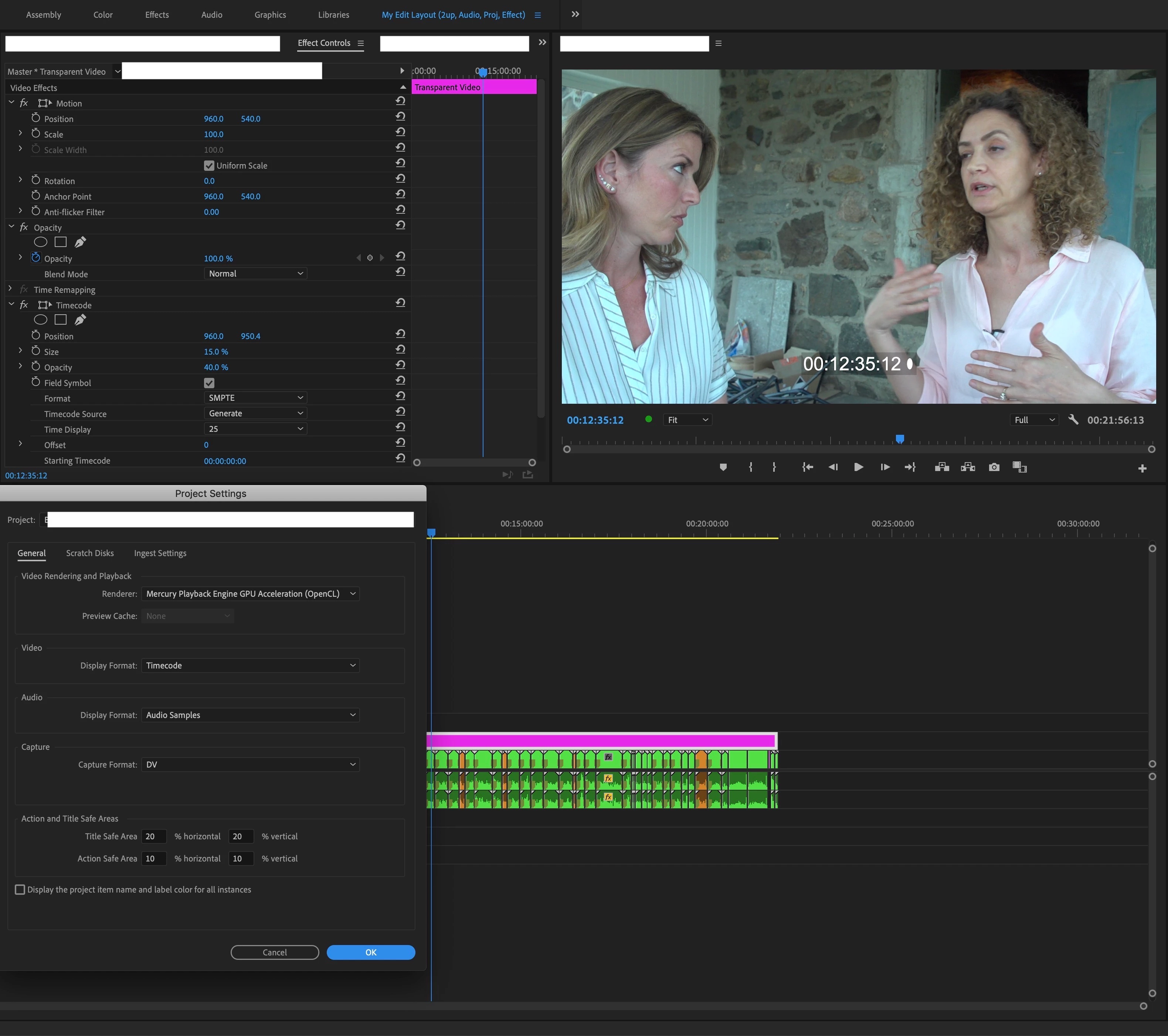This screenshot has height=1036, width=1168.
Task: Toggle the Field Symbol checkbox
Action: coord(209,383)
